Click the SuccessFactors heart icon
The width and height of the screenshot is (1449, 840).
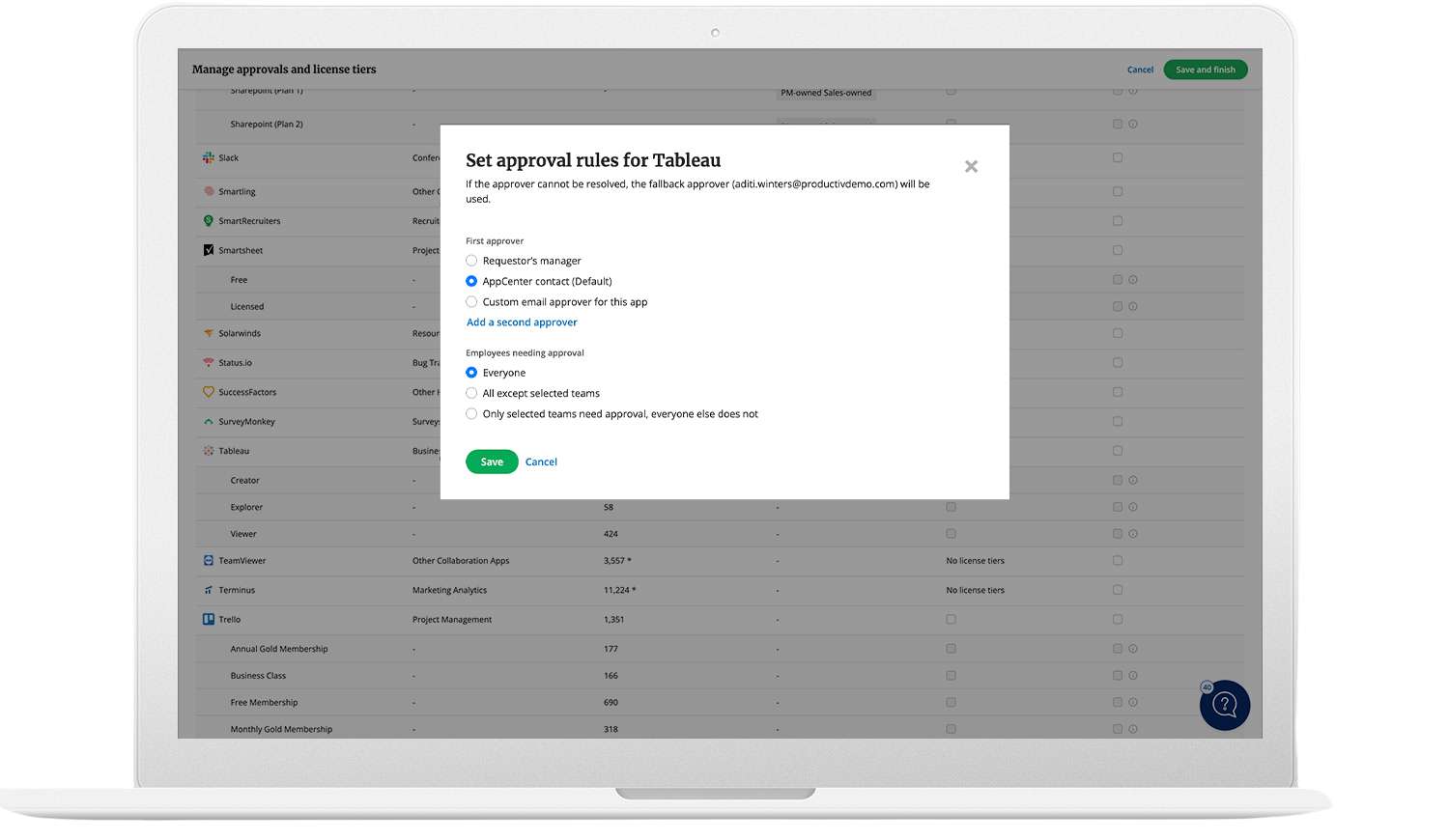[x=208, y=392]
